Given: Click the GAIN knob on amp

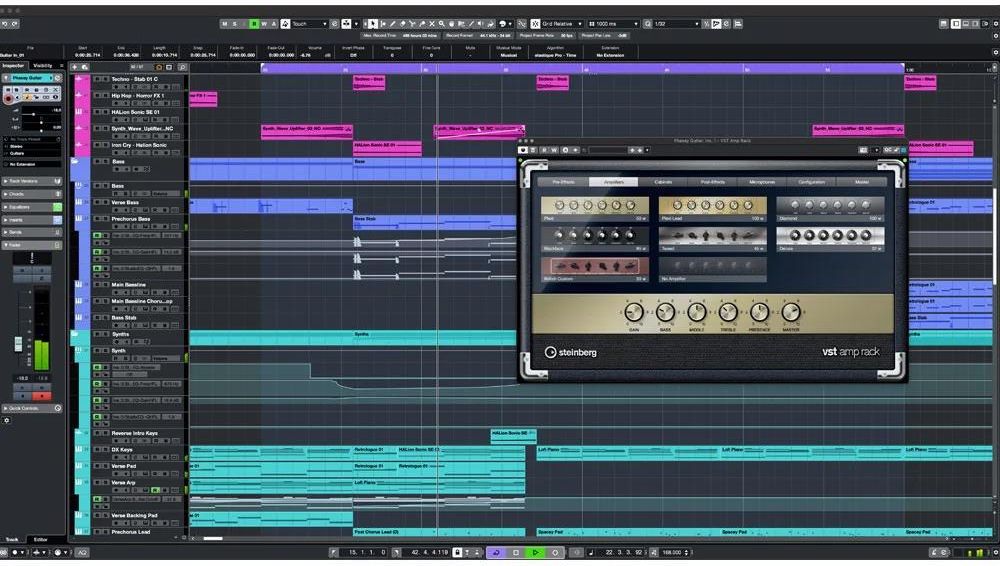Looking at the screenshot, I should pyautogui.click(x=633, y=312).
